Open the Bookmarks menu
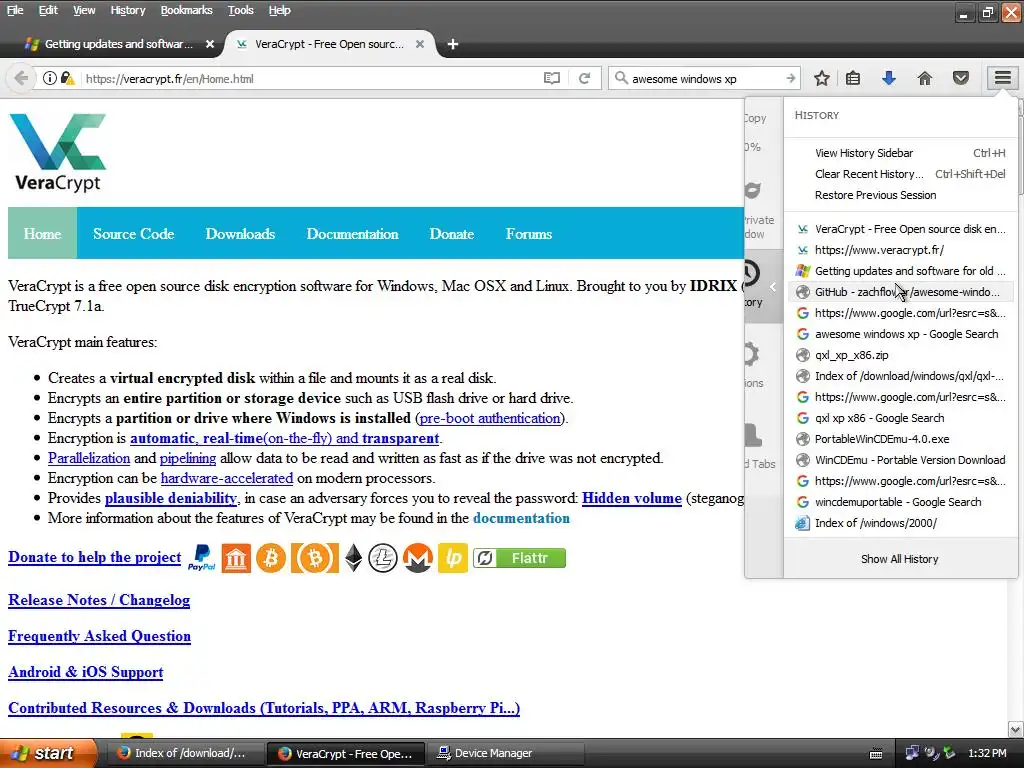Screen dimensions: 1024x768 click(186, 10)
